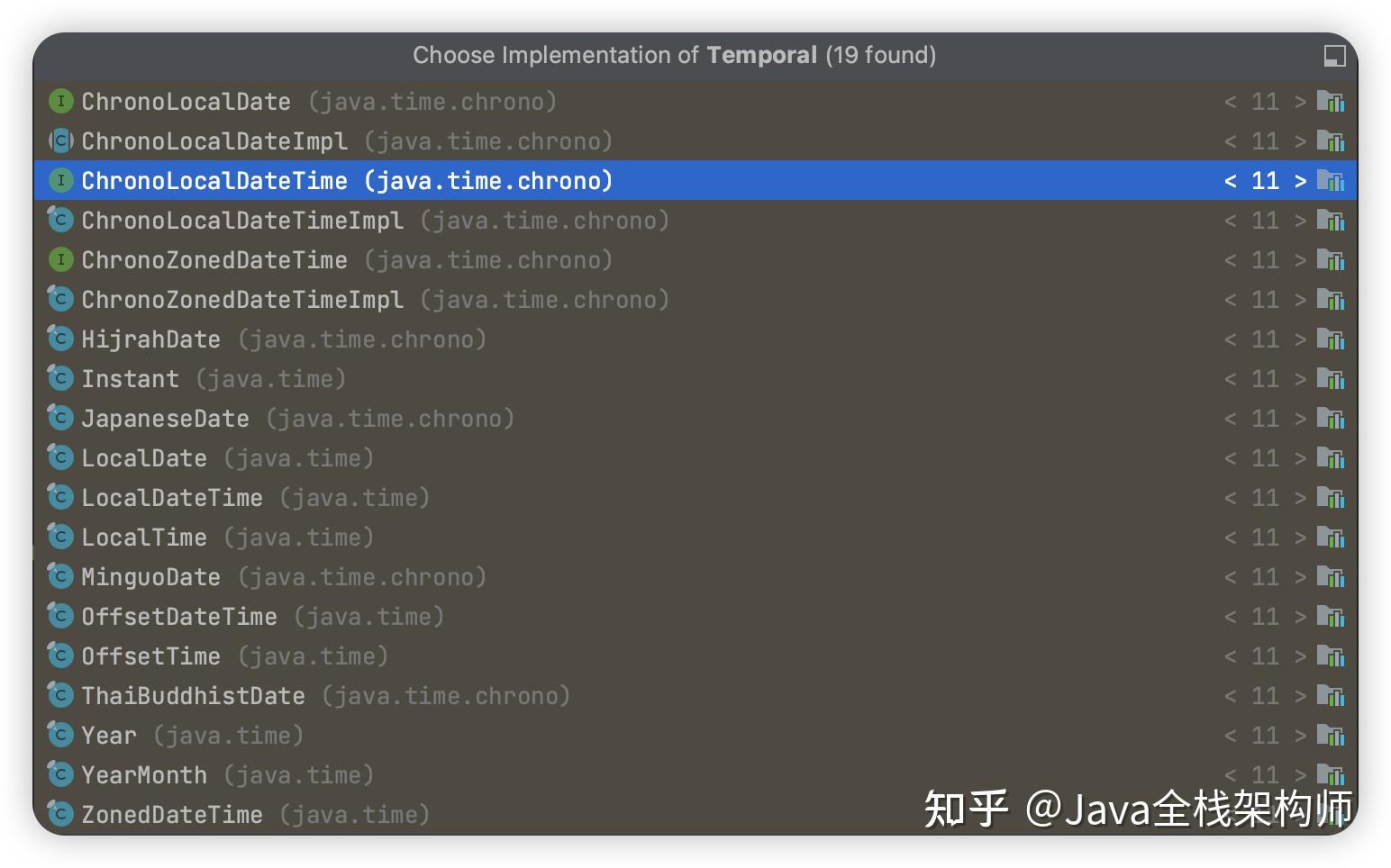Click the left arrow before 11 on ChronoLocalDateTime row

[1231, 180]
